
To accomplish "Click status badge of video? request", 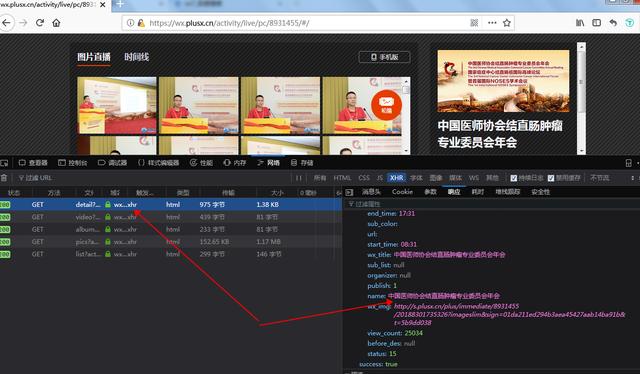I will pyautogui.click(x=5, y=217).
